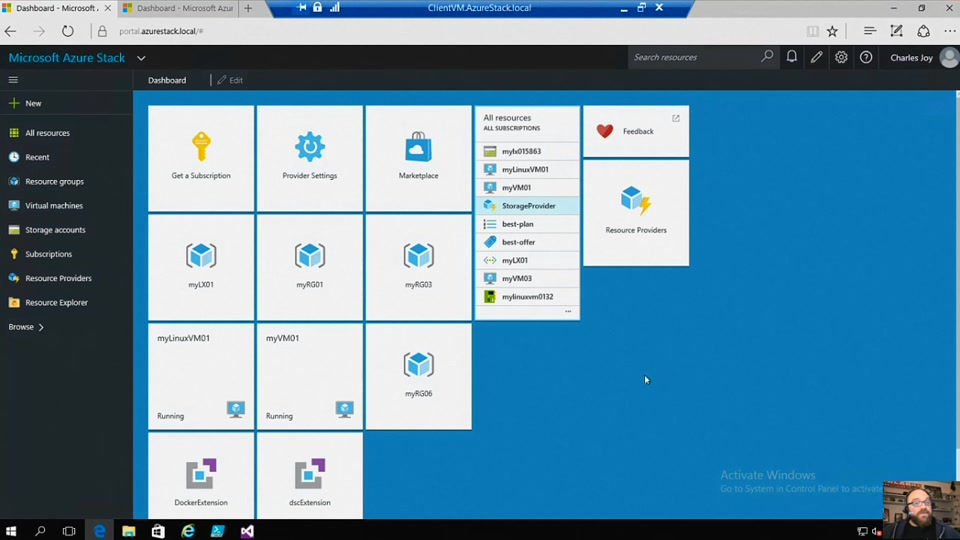Select mylx015863 in All resources list
This screenshot has height=540, width=960.
pos(527,151)
